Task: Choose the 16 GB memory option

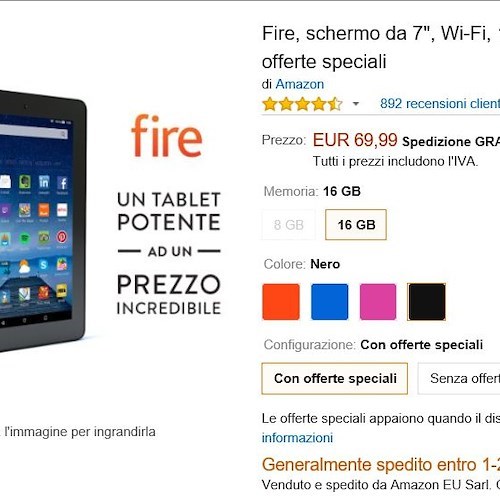Action: tap(356, 225)
